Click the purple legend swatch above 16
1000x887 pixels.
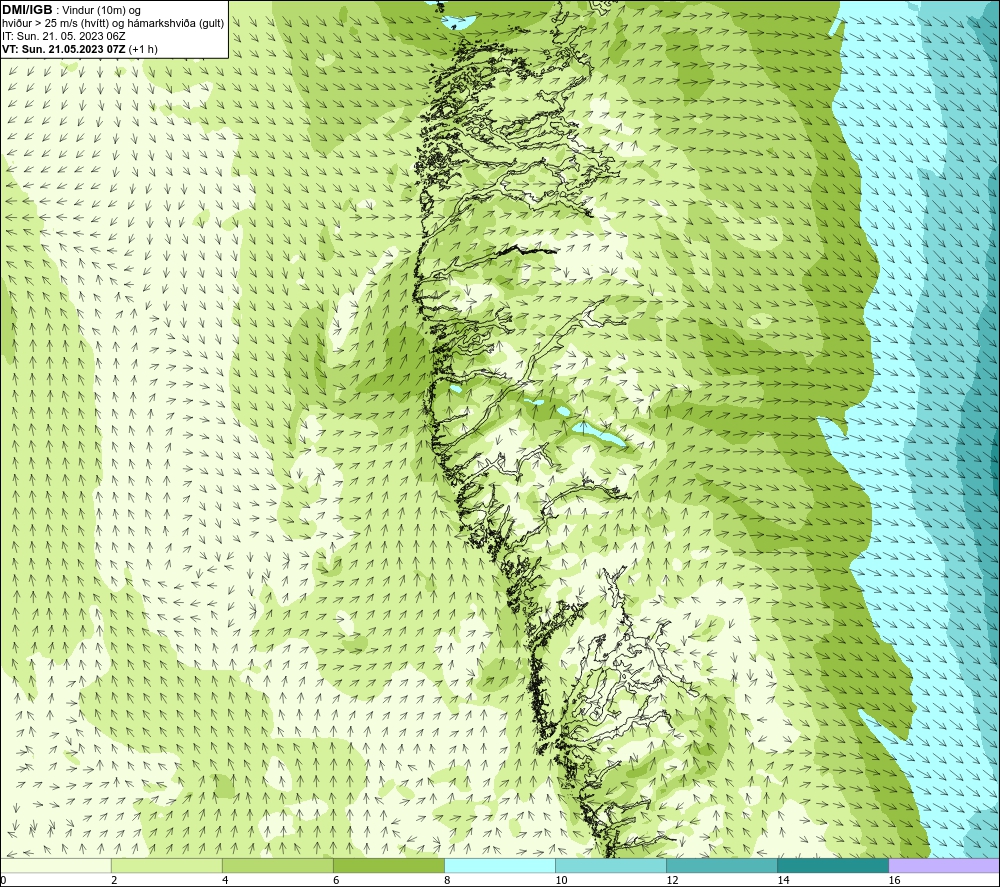click(x=944, y=865)
